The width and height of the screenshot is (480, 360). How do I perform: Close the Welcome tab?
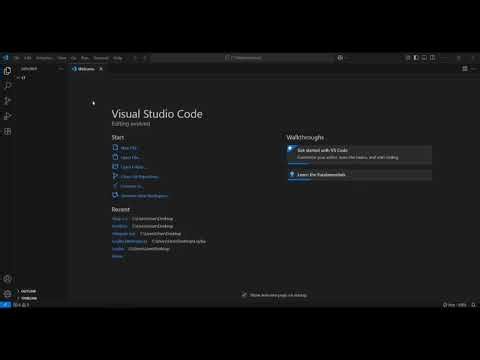pyautogui.click(x=101, y=69)
